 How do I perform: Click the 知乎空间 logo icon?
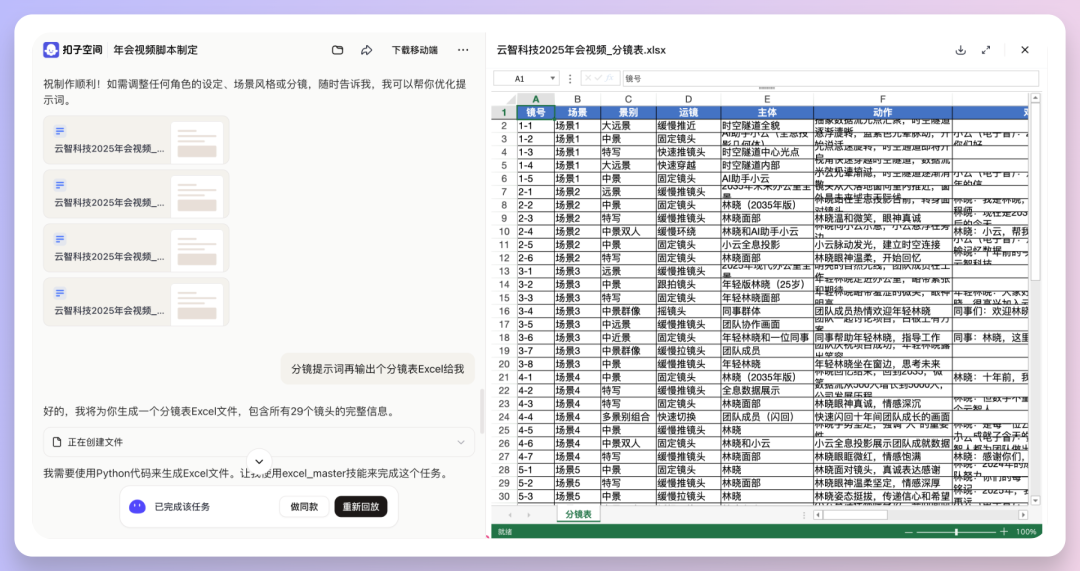click(x=51, y=50)
